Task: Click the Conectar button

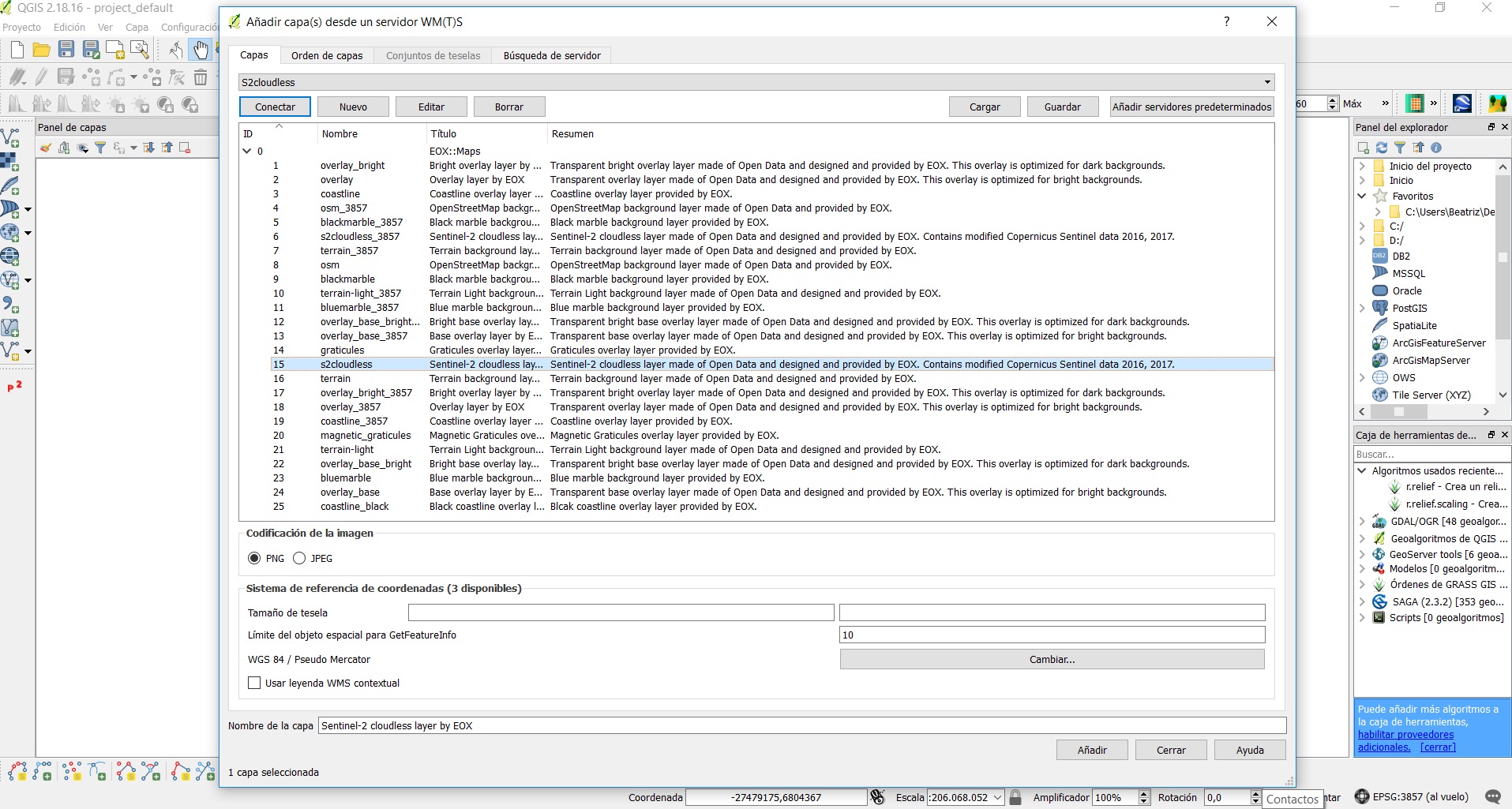Action: (x=275, y=107)
